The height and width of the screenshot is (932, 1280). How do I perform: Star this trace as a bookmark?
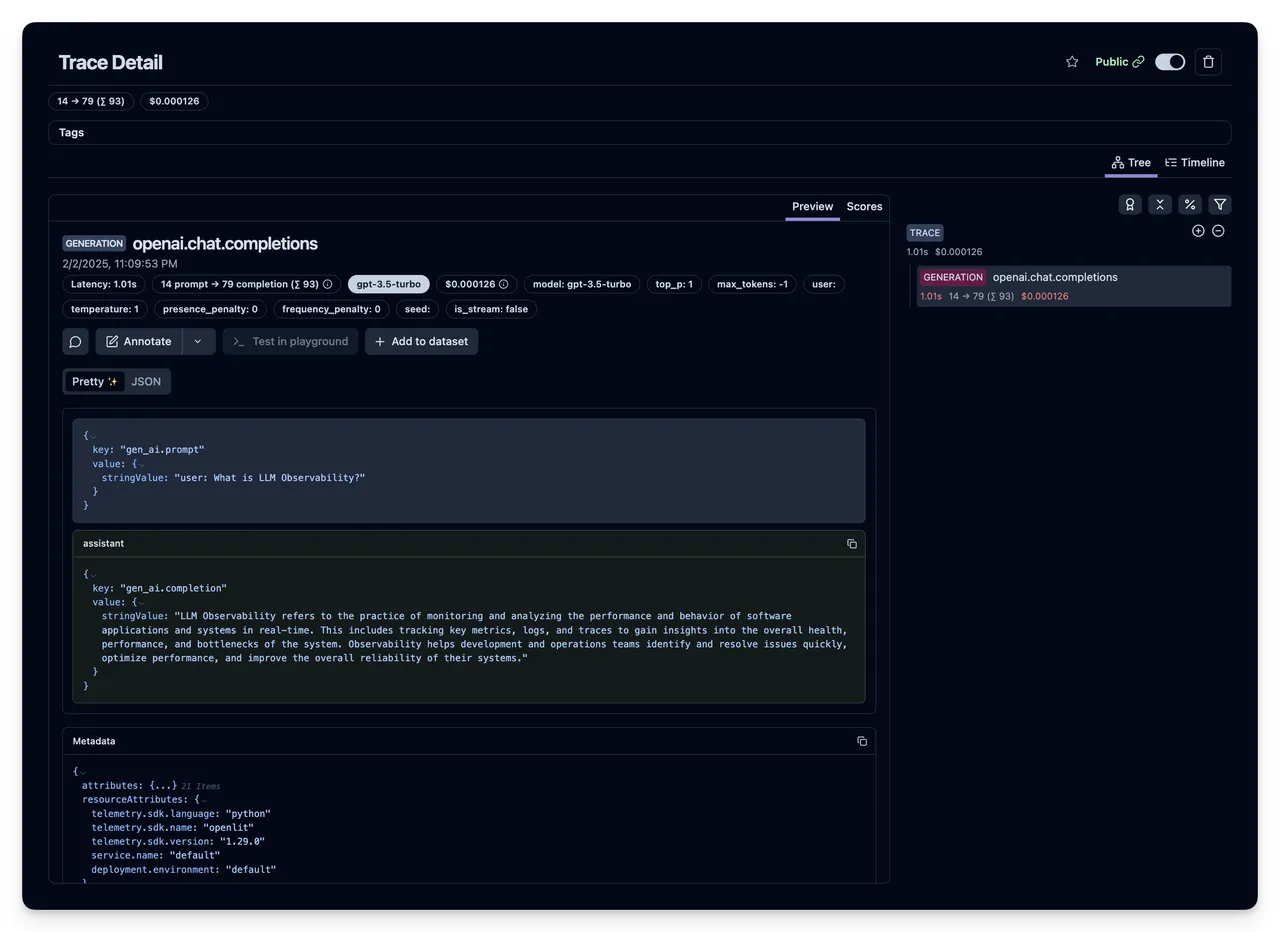click(x=1072, y=62)
